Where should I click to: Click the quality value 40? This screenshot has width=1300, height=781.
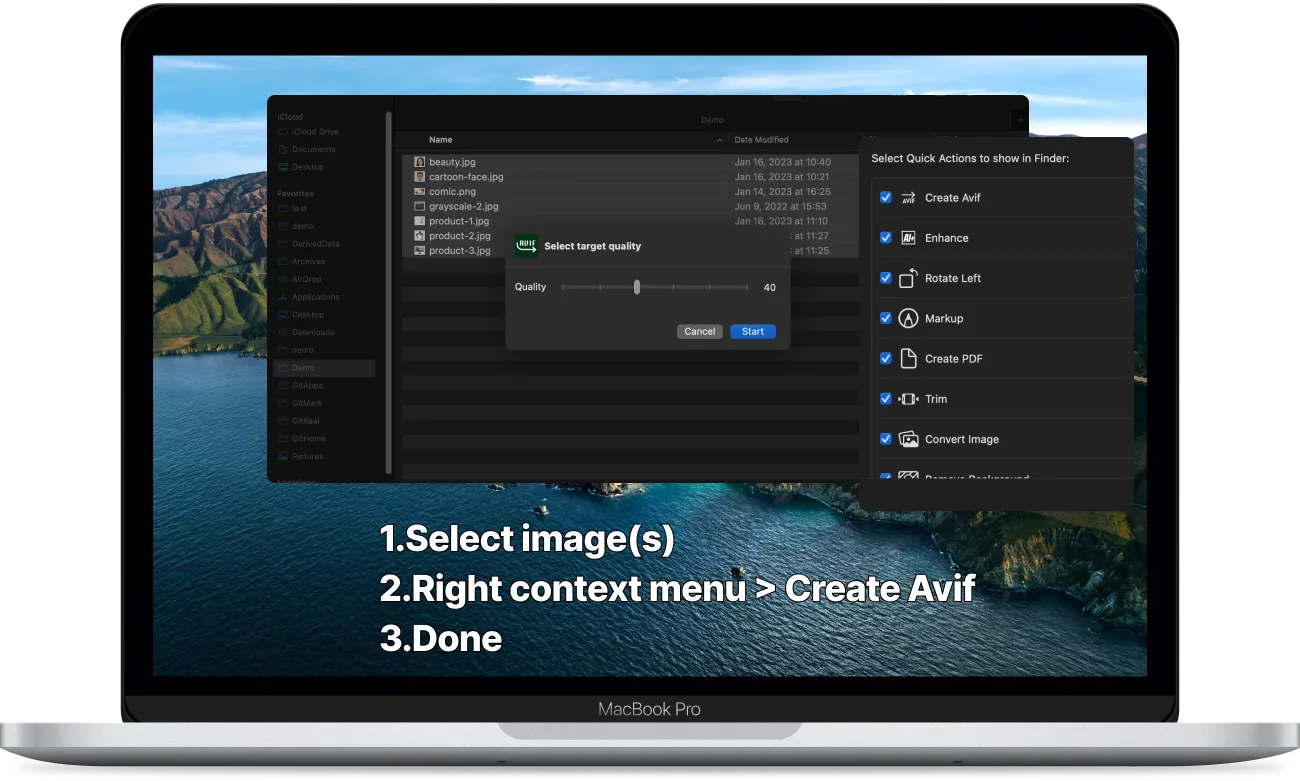[770, 288]
